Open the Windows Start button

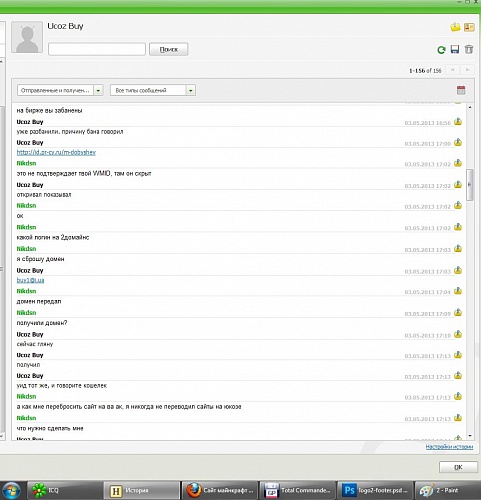pos(11,490)
